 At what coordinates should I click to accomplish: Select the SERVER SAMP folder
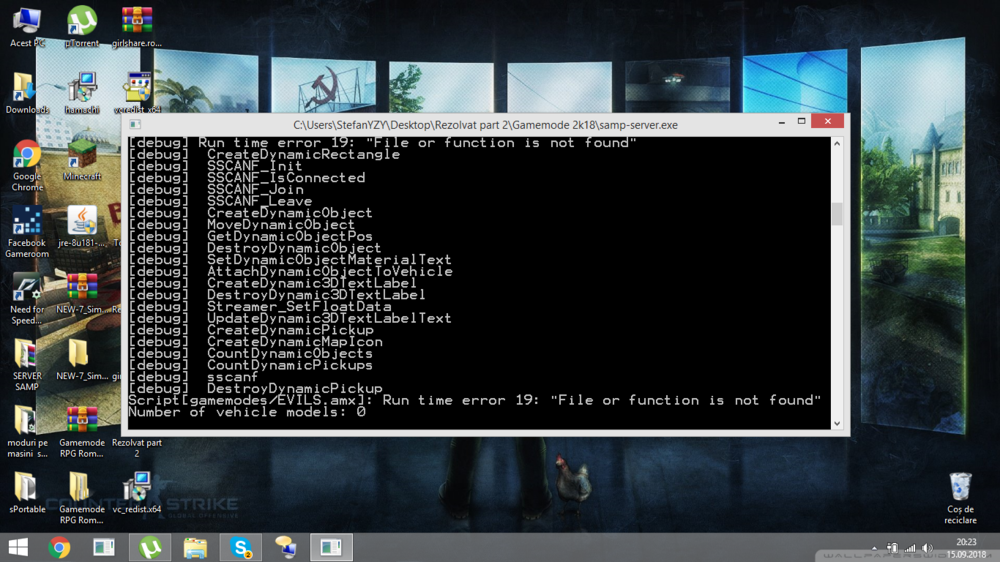[x=27, y=365]
